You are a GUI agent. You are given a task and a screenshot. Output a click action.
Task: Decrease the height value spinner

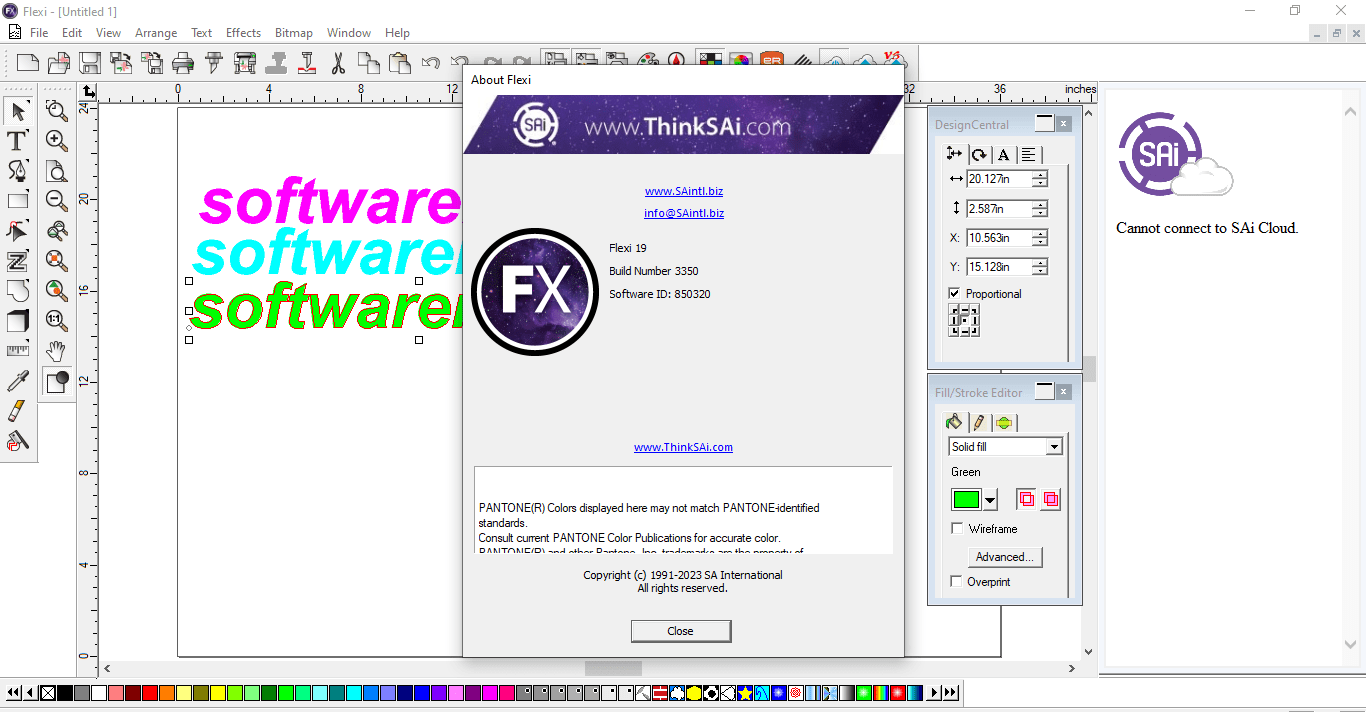point(1040,213)
